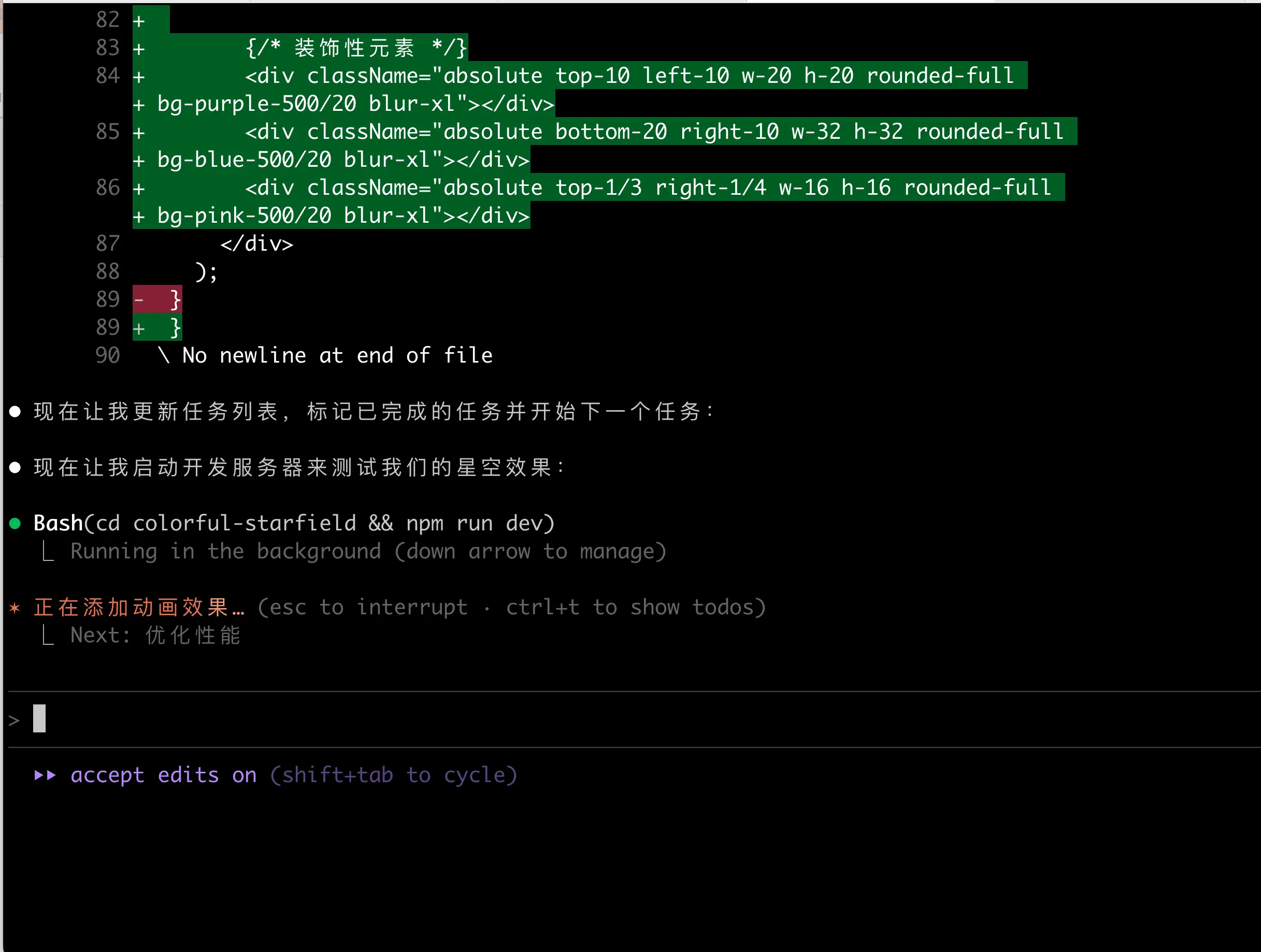The image size is (1261, 952).
Task: Click the tree branch icon before 'Next'
Action: (49, 635)
